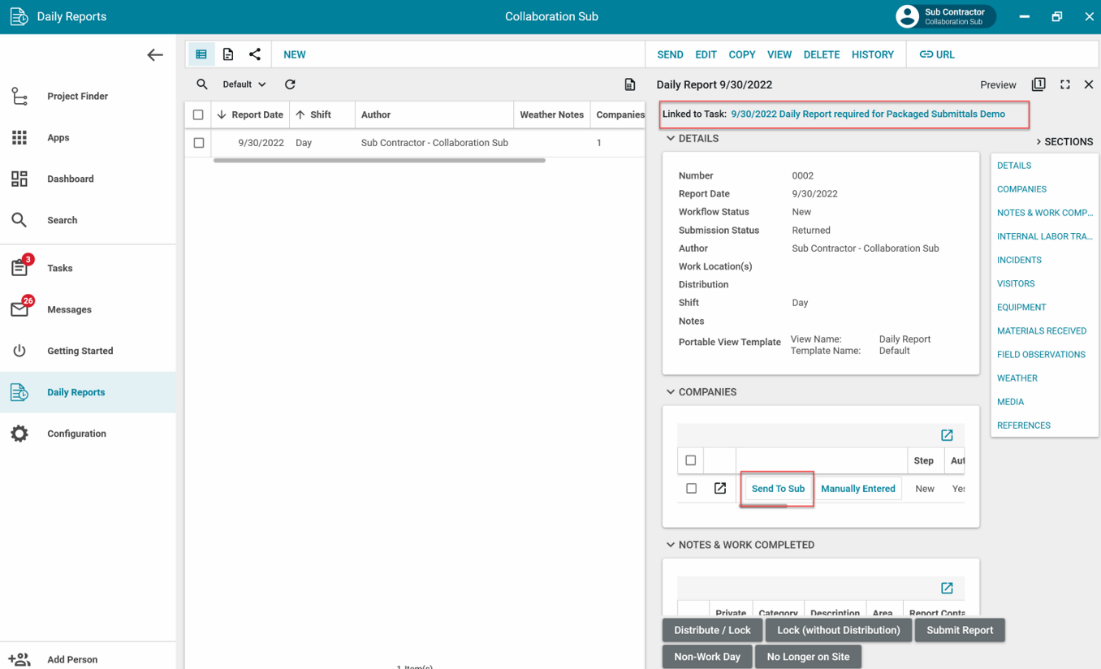
Task: Switch to list view icon
Action: [x=201, y=54]
